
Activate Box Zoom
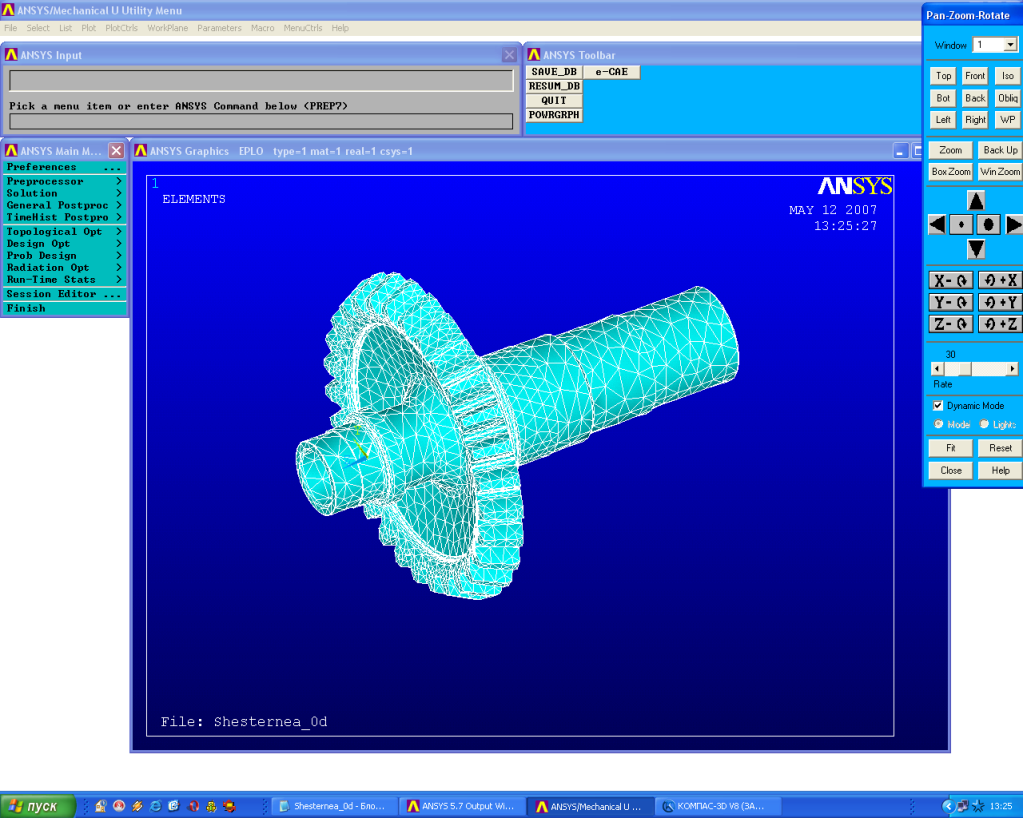(951, 172)
